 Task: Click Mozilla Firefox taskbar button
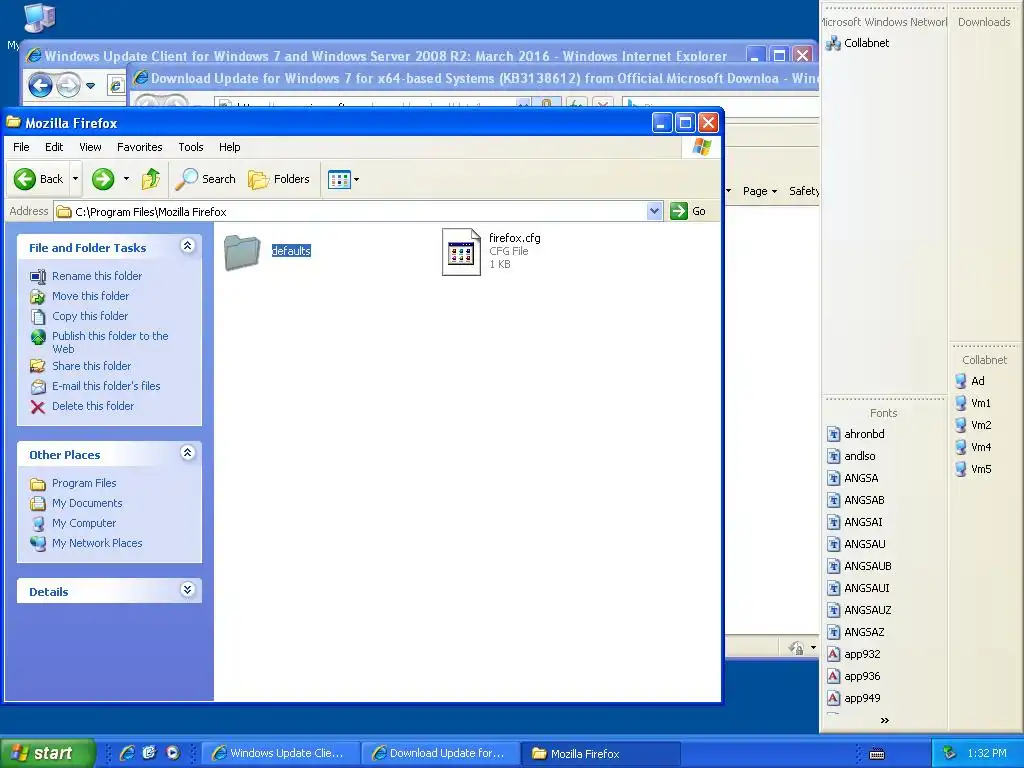coord(601,753)
